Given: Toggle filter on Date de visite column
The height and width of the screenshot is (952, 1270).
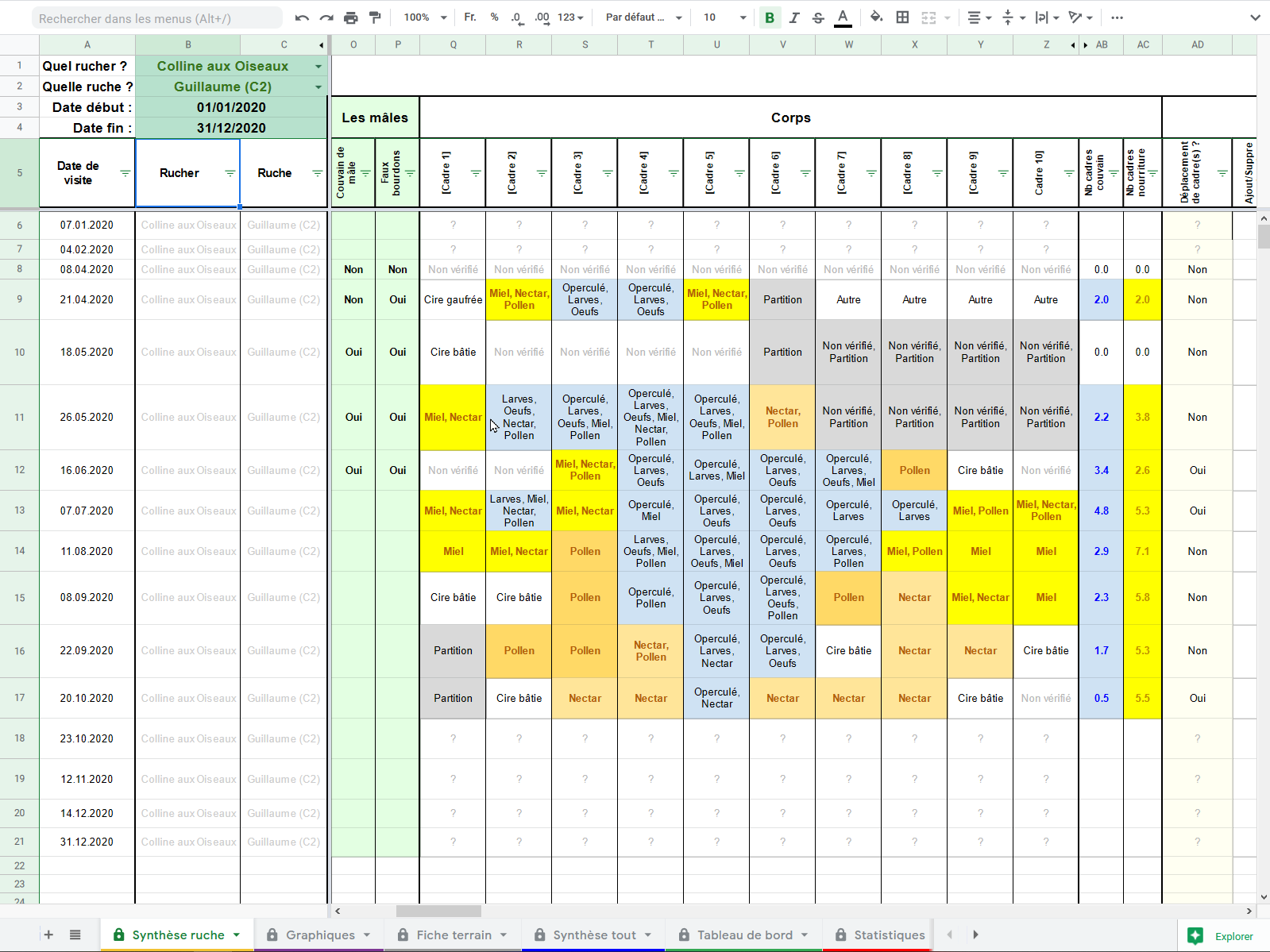Looking at the screenshot, I should [125, 173].
